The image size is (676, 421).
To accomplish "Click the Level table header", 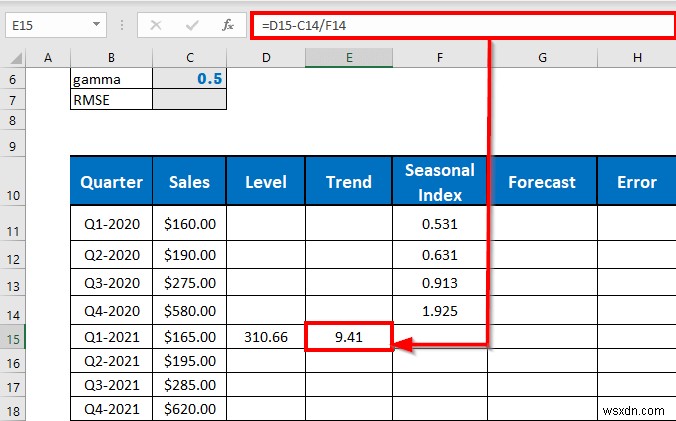I will 266,181.
